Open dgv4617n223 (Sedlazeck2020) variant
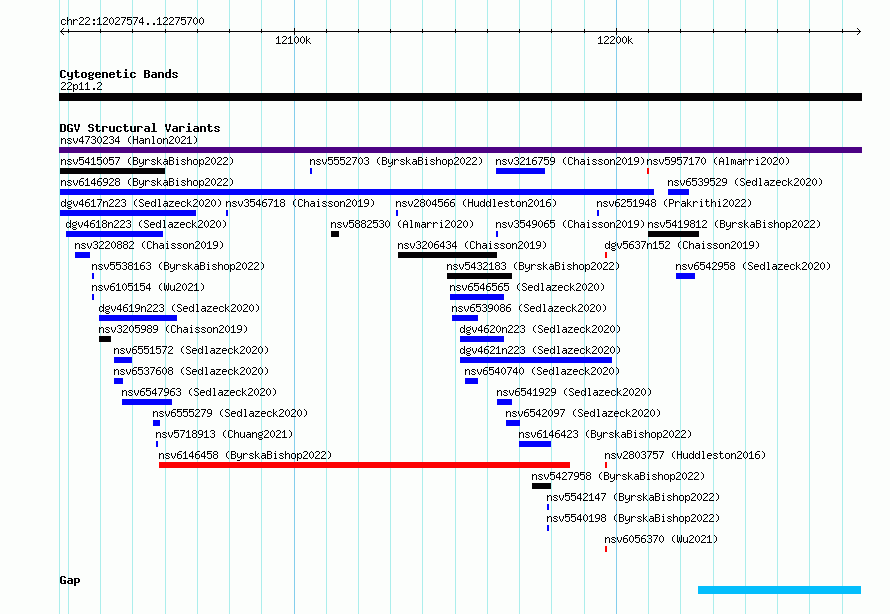Screen dimensions: 890x614 (x=141, y=203)
